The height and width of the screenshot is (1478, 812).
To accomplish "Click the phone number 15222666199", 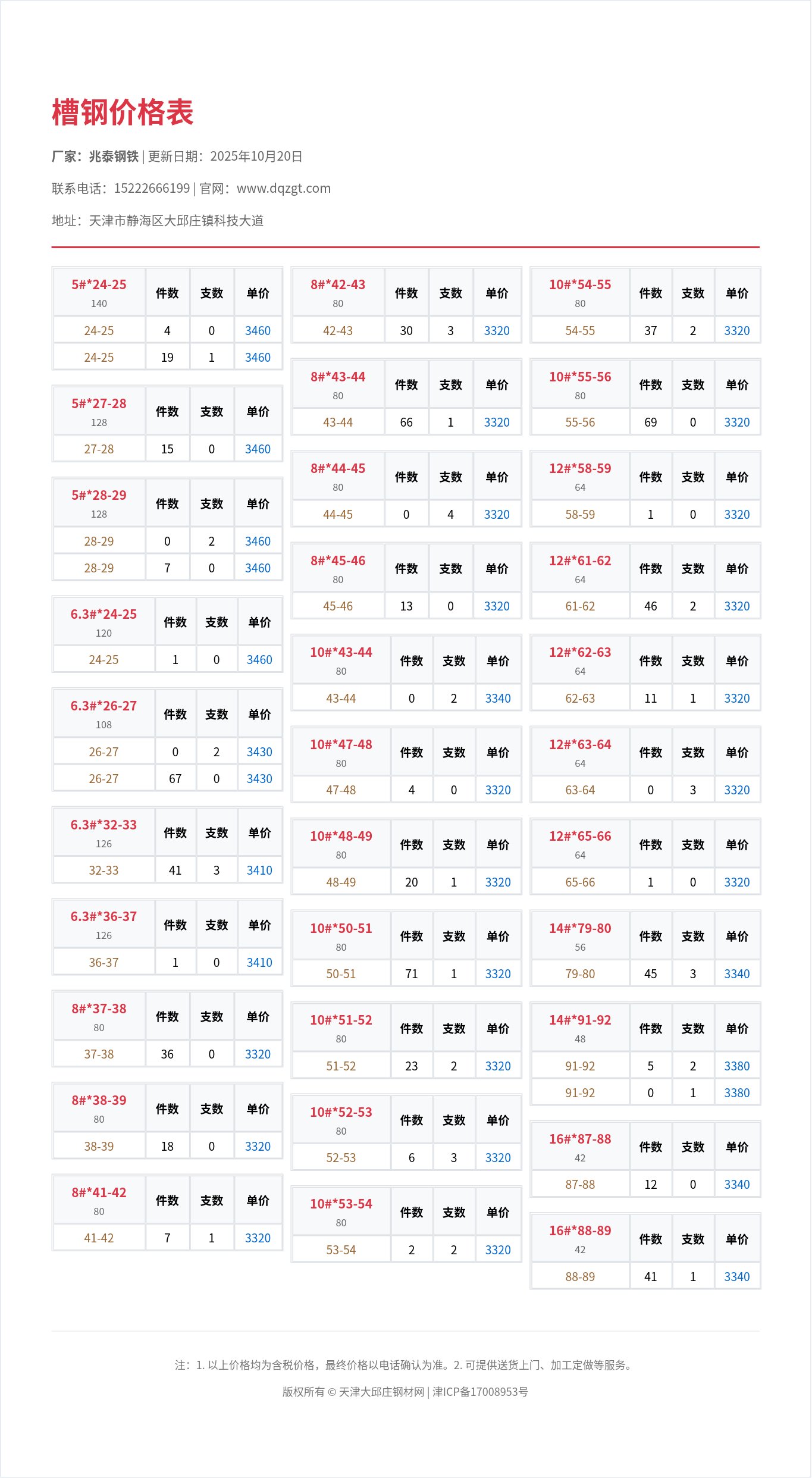I will point(152,189).
